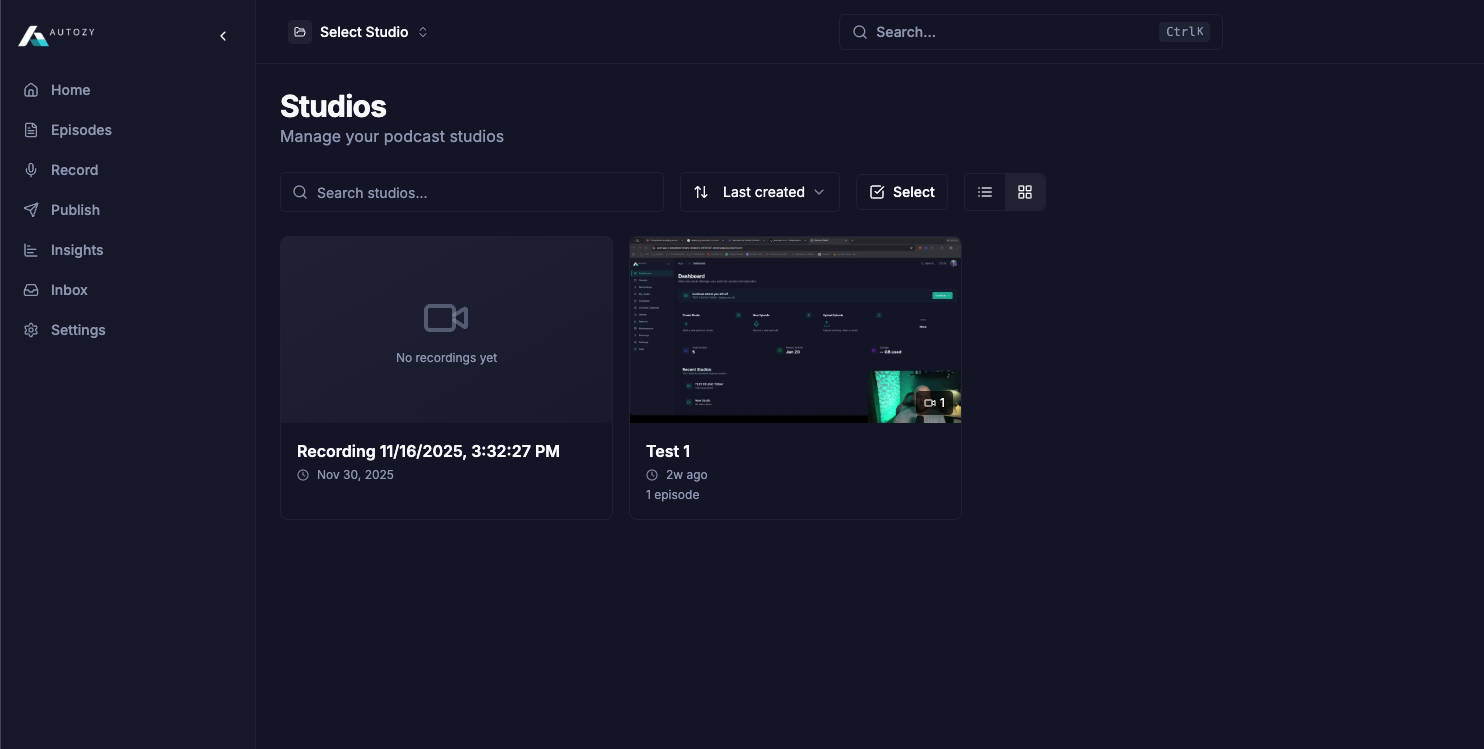Click the Autozy logo in the top left

click(55, 35)
